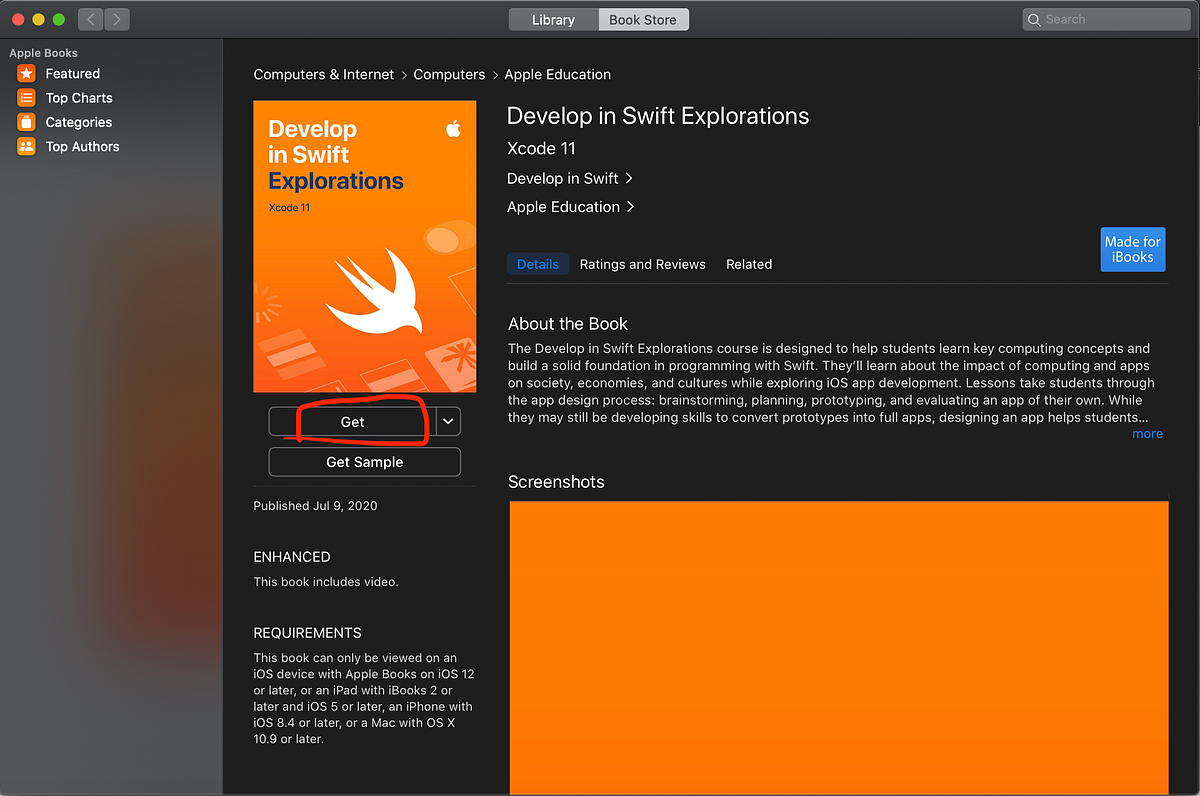Expand the Develop in Swift series link
Viewport: 1200px width, 796px height.
(x=570, y=178)
